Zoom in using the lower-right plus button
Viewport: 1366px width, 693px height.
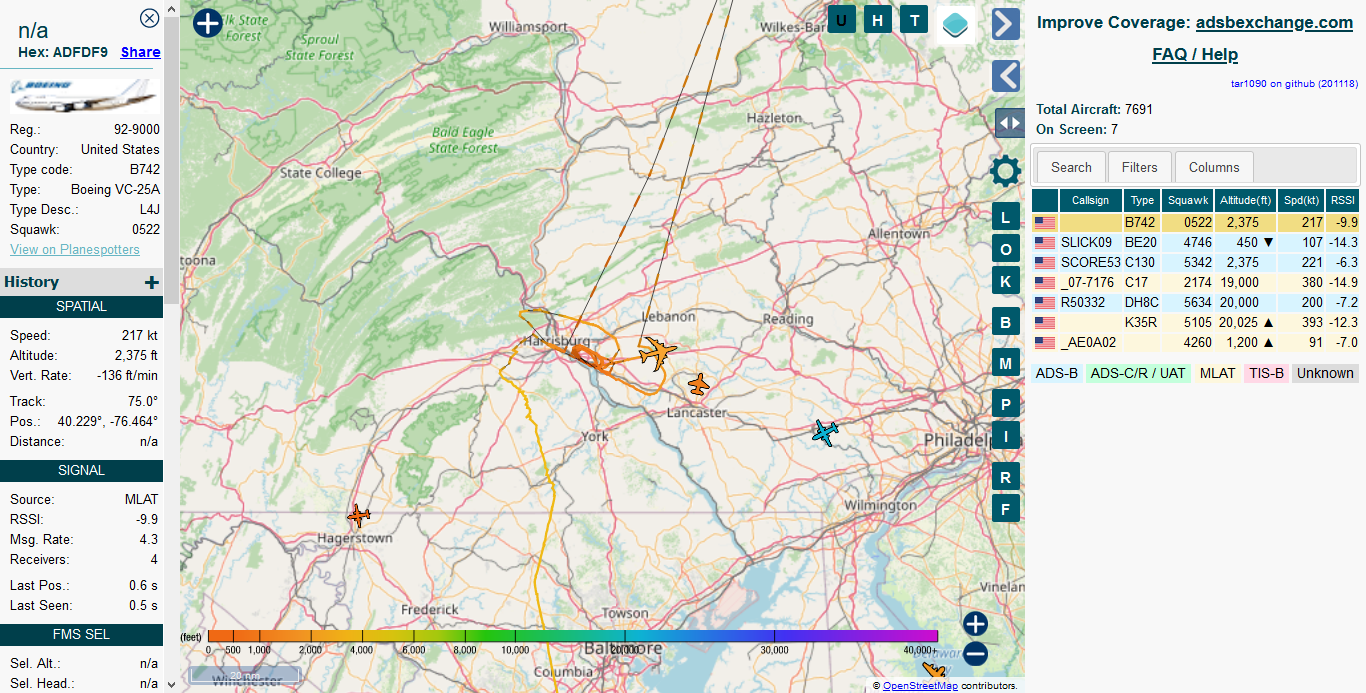pos(975,625)
